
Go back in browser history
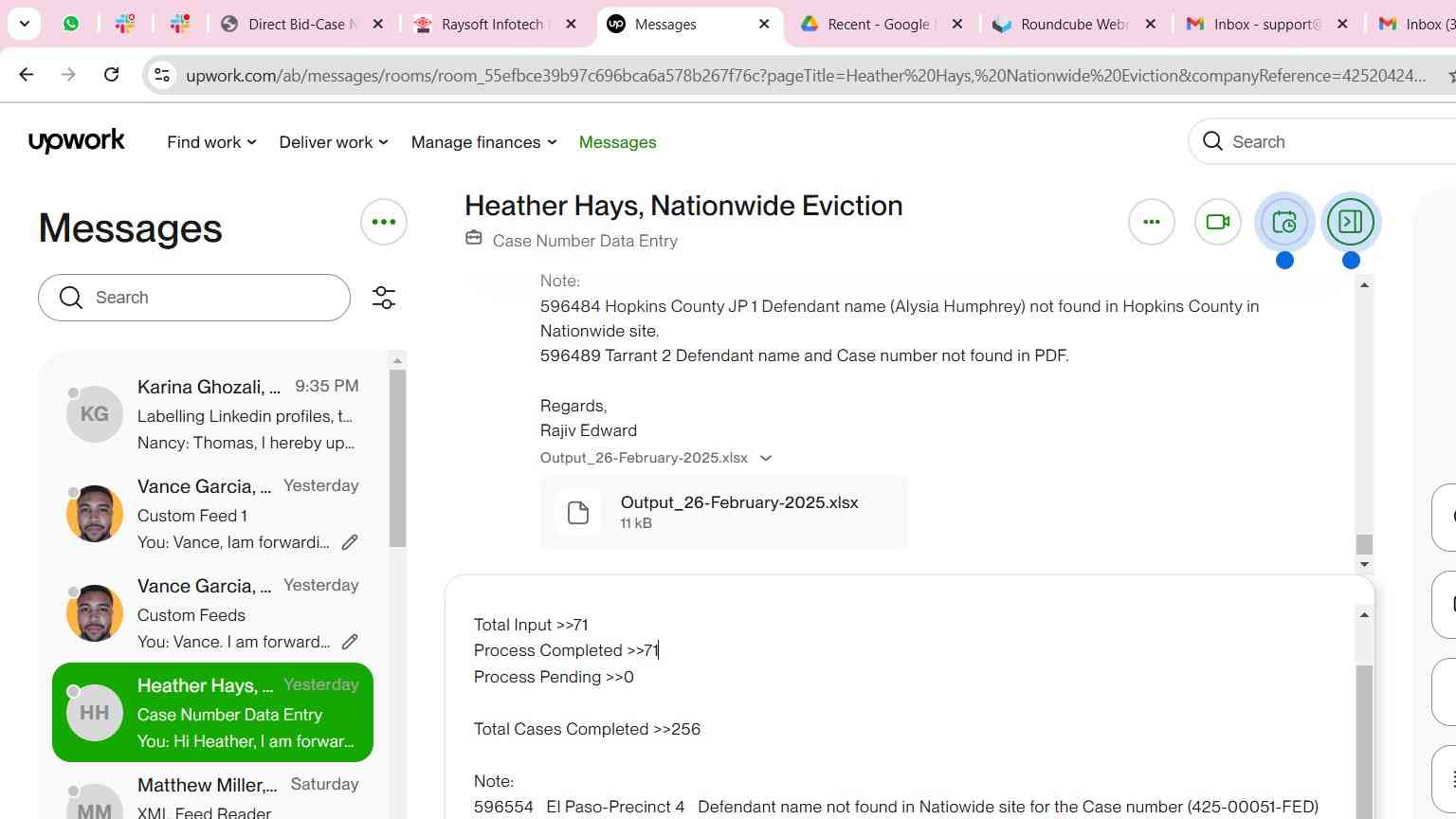click(x=27, y=75)
